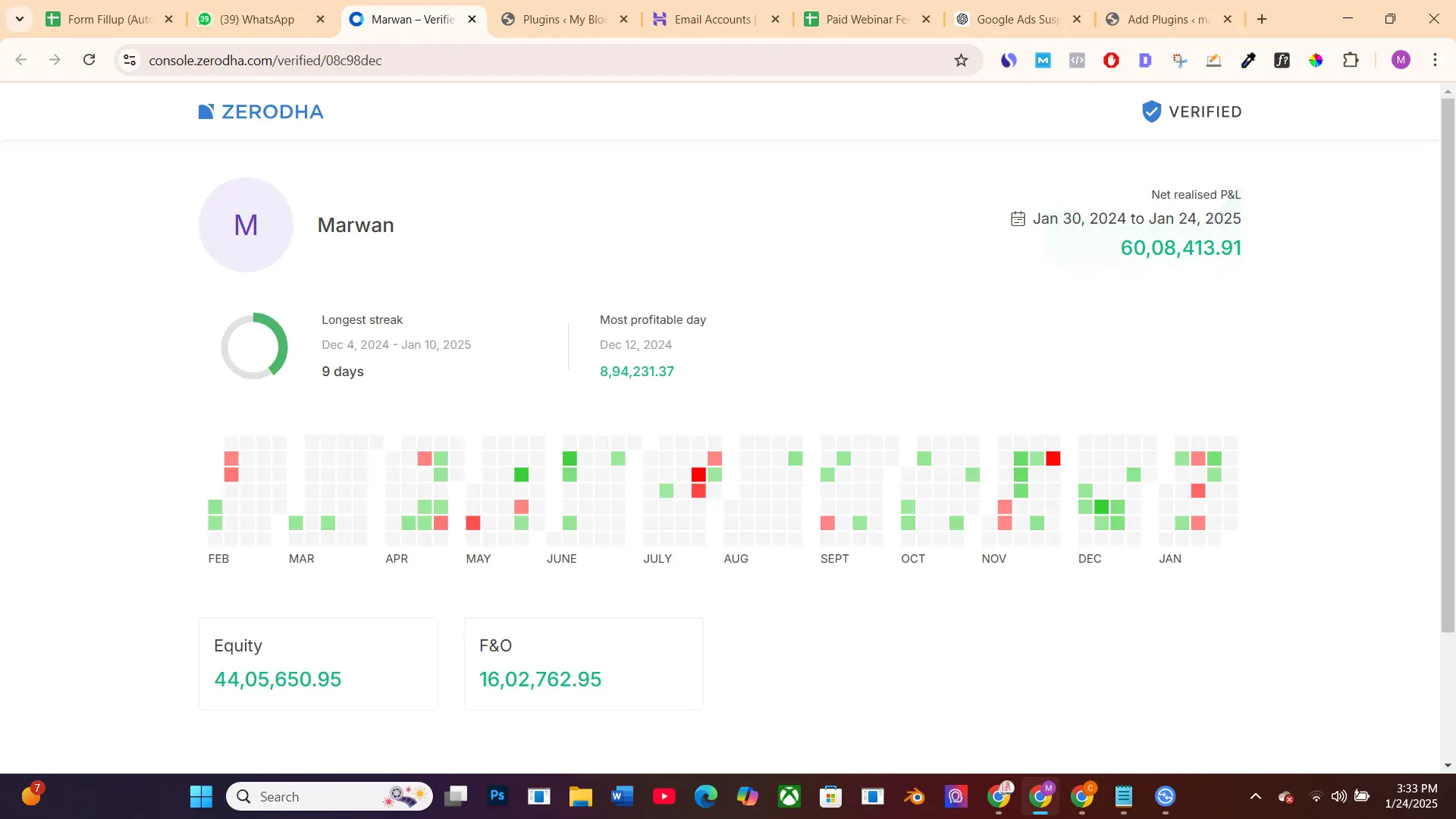Click the view site information icon

[x=130, y=61]
